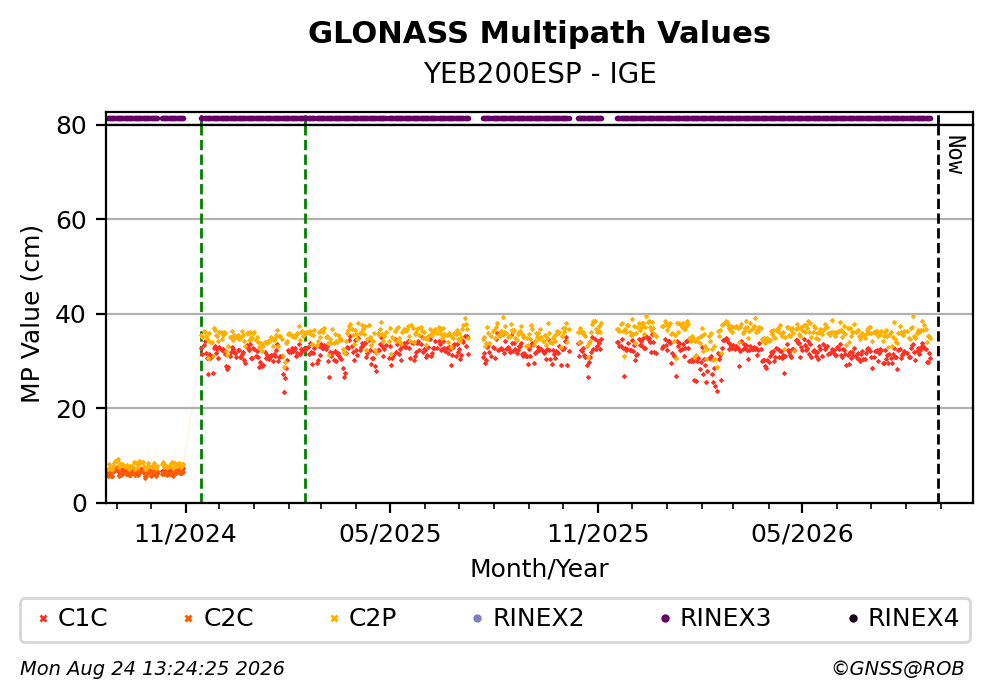Select the C1C legend label
Screen dimensions: 993x699
82,618
